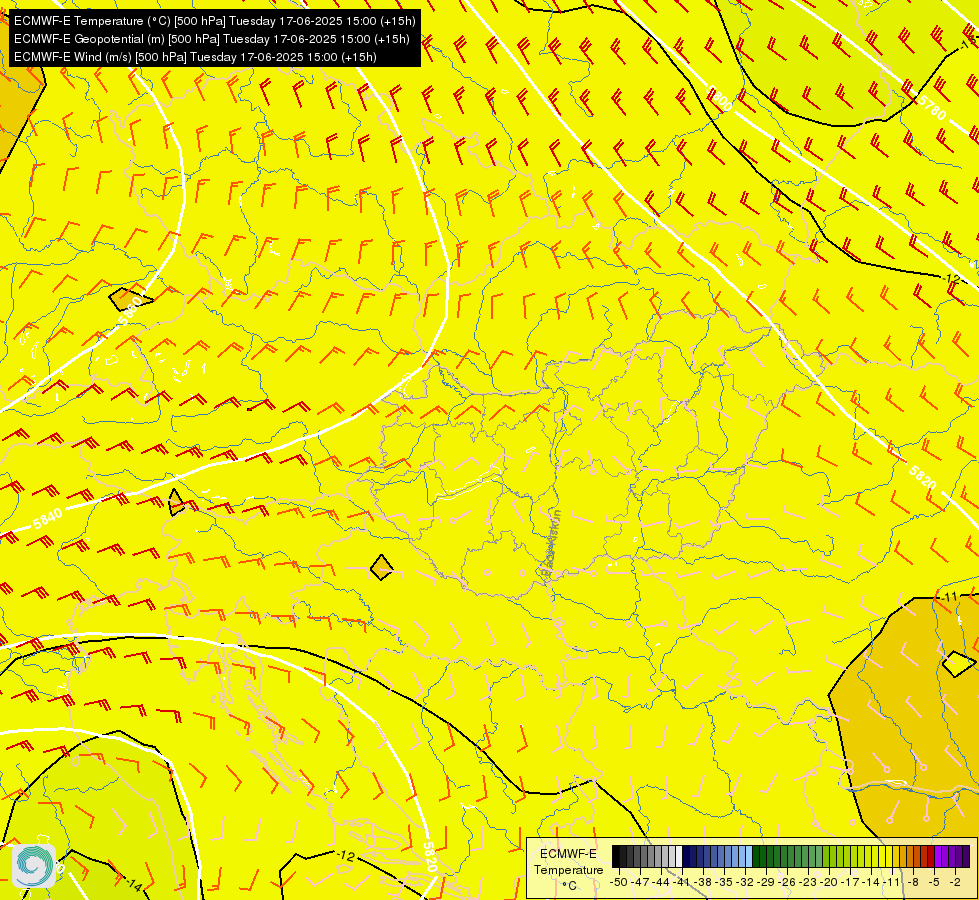
Task: Click the swirl logo icon at bottom-left
Action: click(34, 866)
